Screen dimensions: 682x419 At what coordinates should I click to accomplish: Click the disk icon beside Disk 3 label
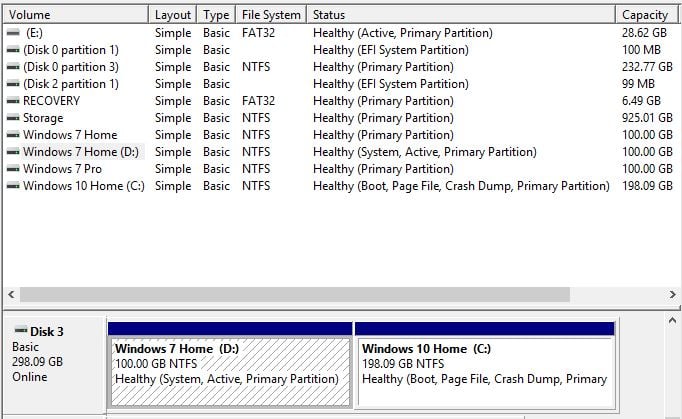20,330
